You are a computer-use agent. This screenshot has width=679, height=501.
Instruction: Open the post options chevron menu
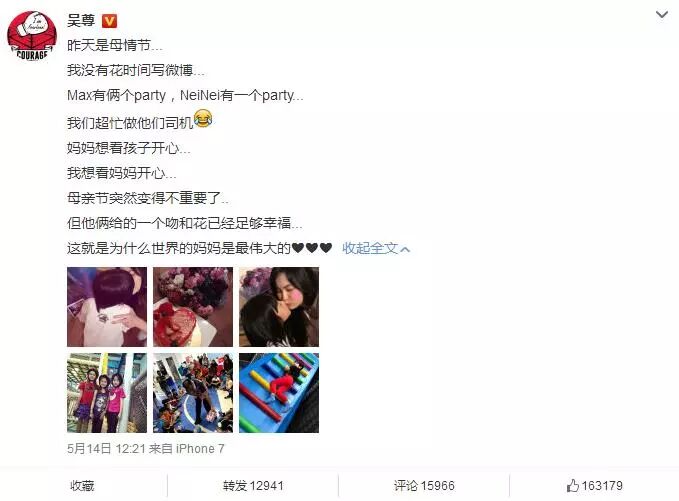coord(661,15)
